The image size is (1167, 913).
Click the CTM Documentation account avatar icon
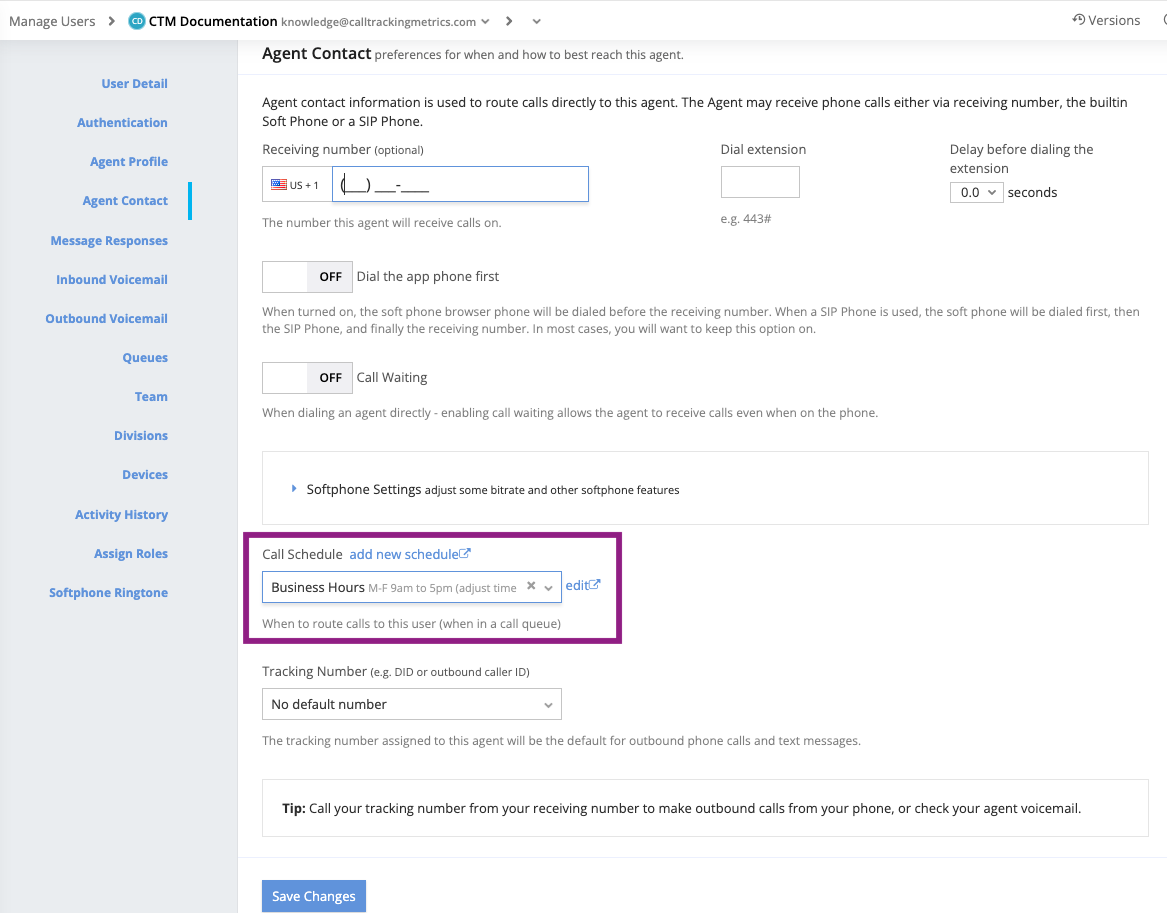point(137,21)
